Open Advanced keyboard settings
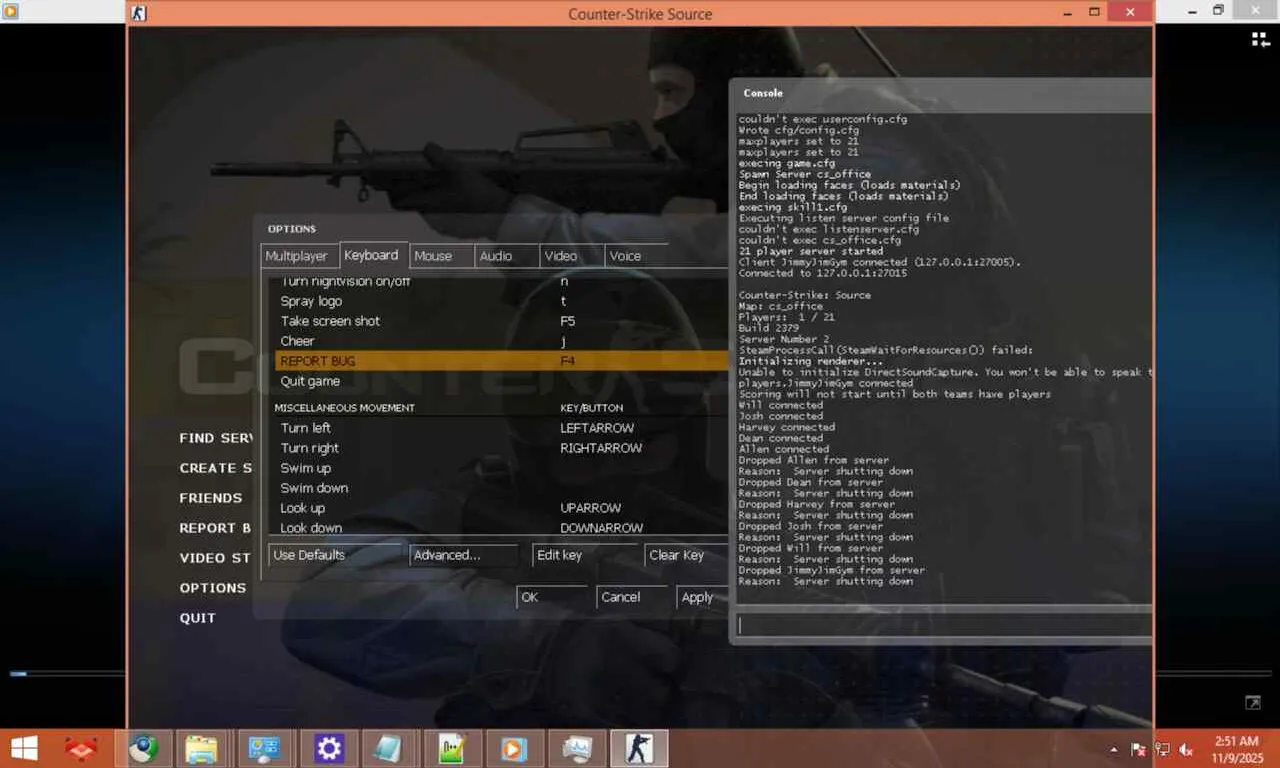This screenshot has width=1280, height=768. (463, 555)
